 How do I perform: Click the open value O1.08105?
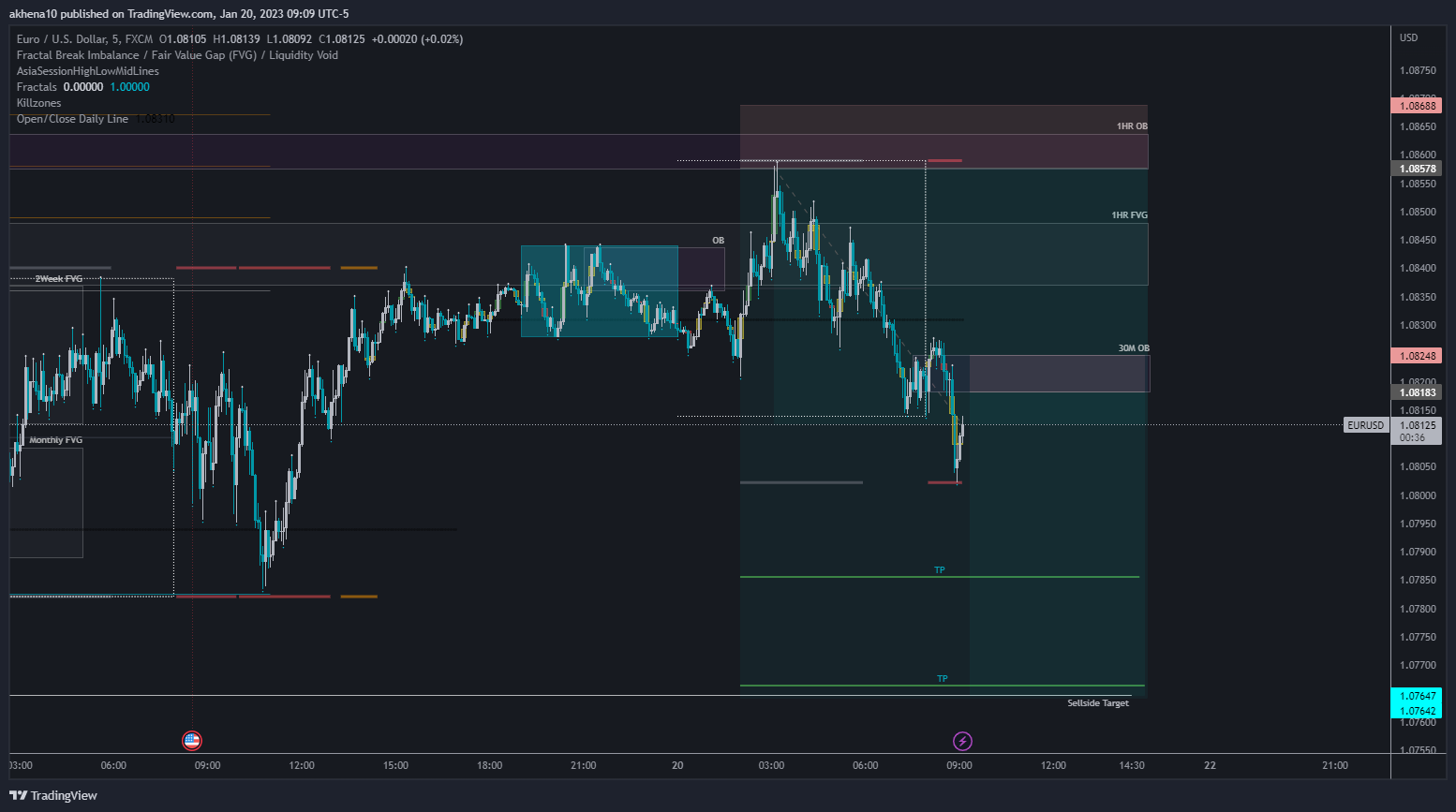coord(183,39)
